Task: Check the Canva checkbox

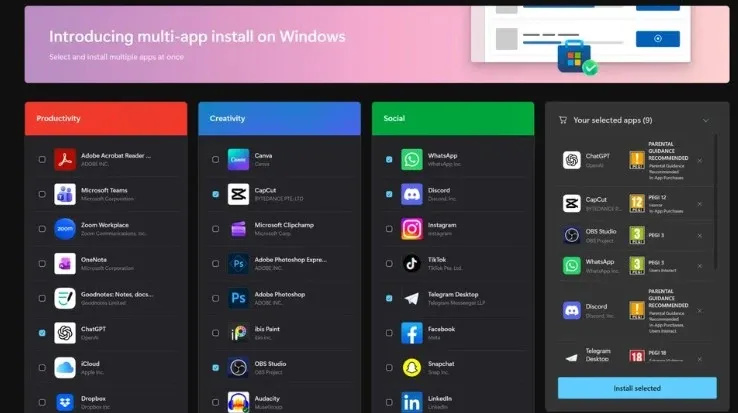Action: point(216,160)
